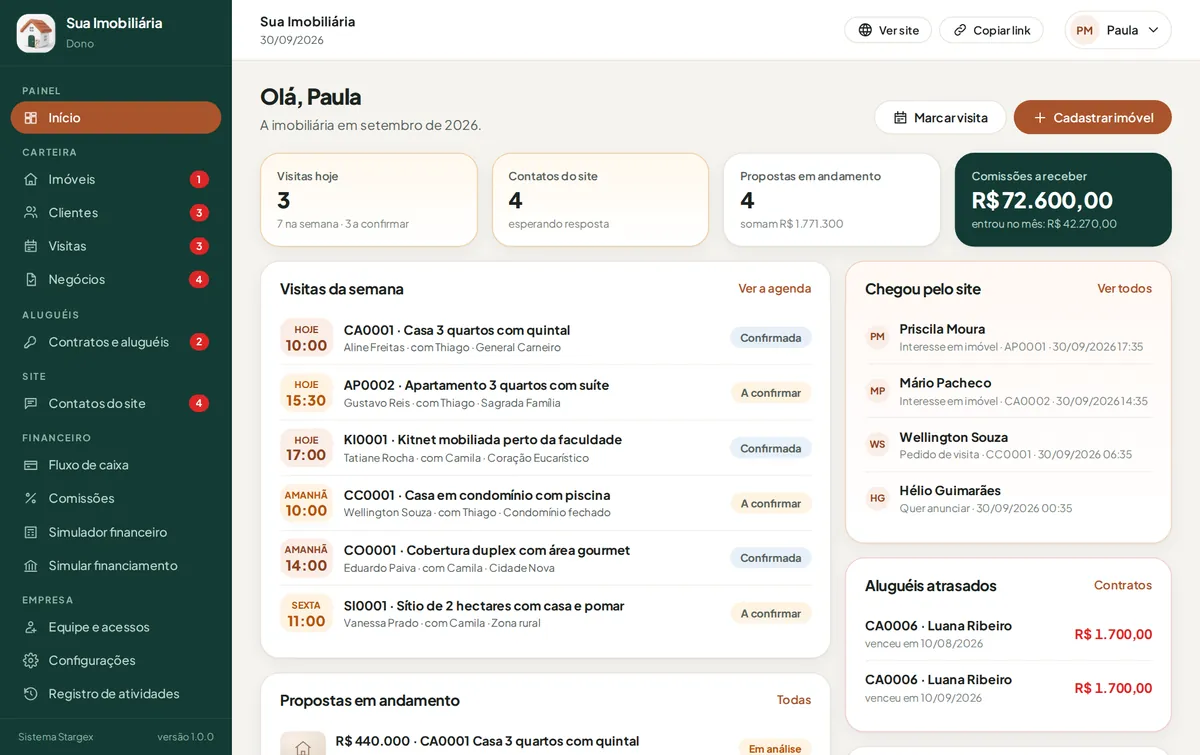Open the SI0001 Sítio de 2 hectares visit
The width and height of the screenshot is (1200, 755).
[x=545, y=613]
